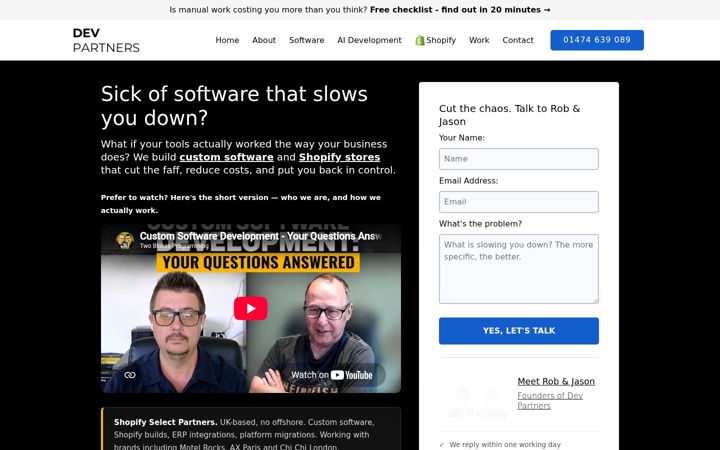Click the video title Custom Software Development
The height and width of the screenshot is (450, 720).
coord(260,236)
